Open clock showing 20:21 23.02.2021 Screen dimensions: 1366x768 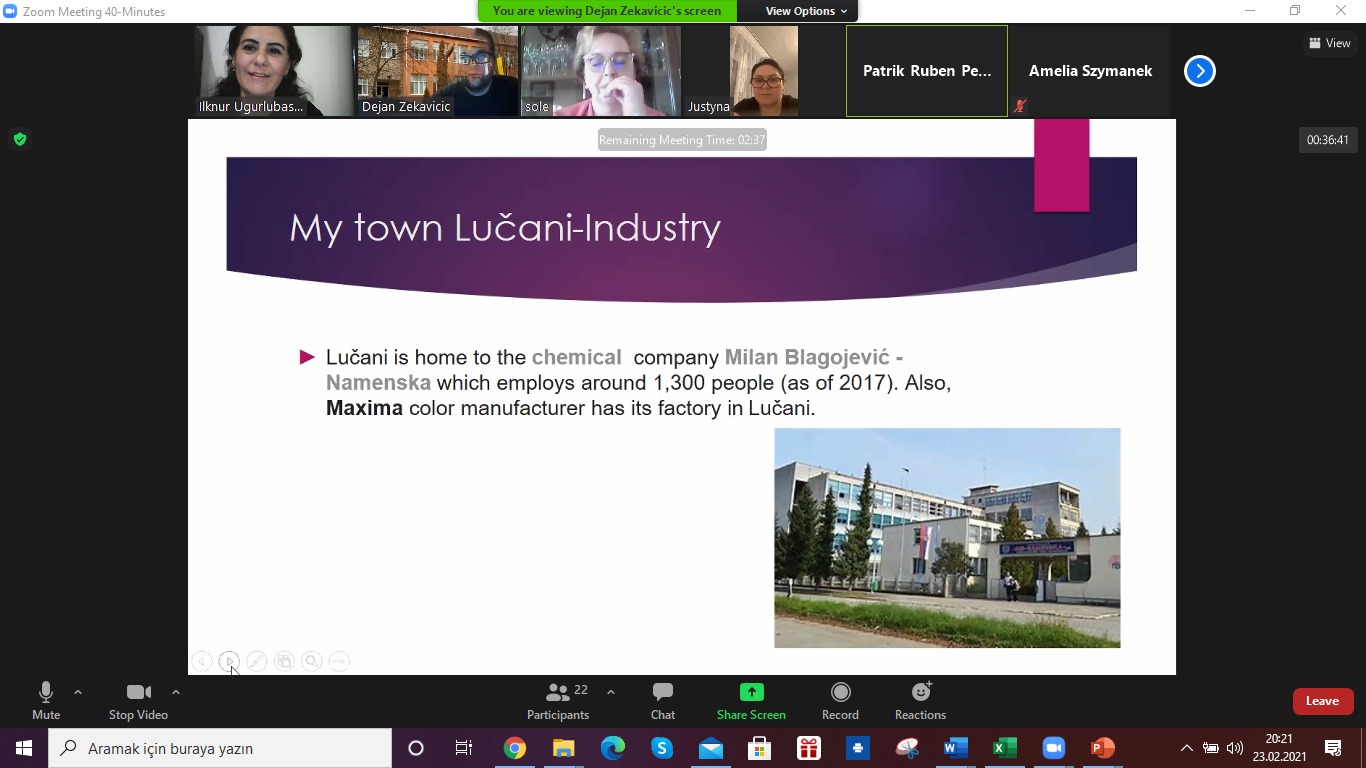pyautogui.click(x=1279, y=748)
